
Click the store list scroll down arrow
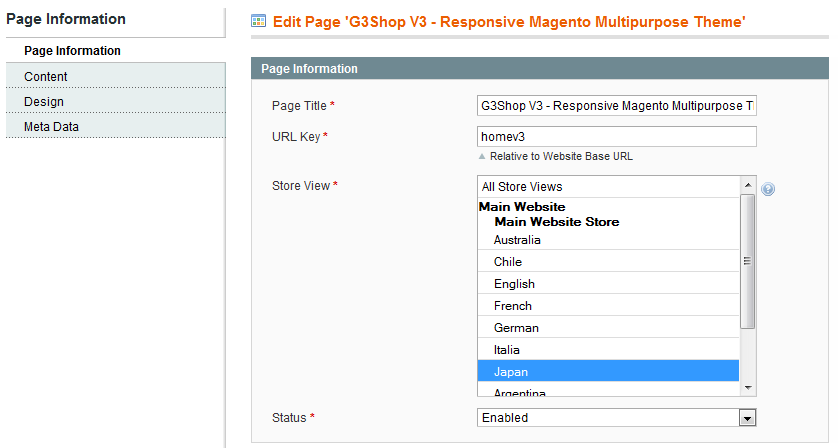748,388
